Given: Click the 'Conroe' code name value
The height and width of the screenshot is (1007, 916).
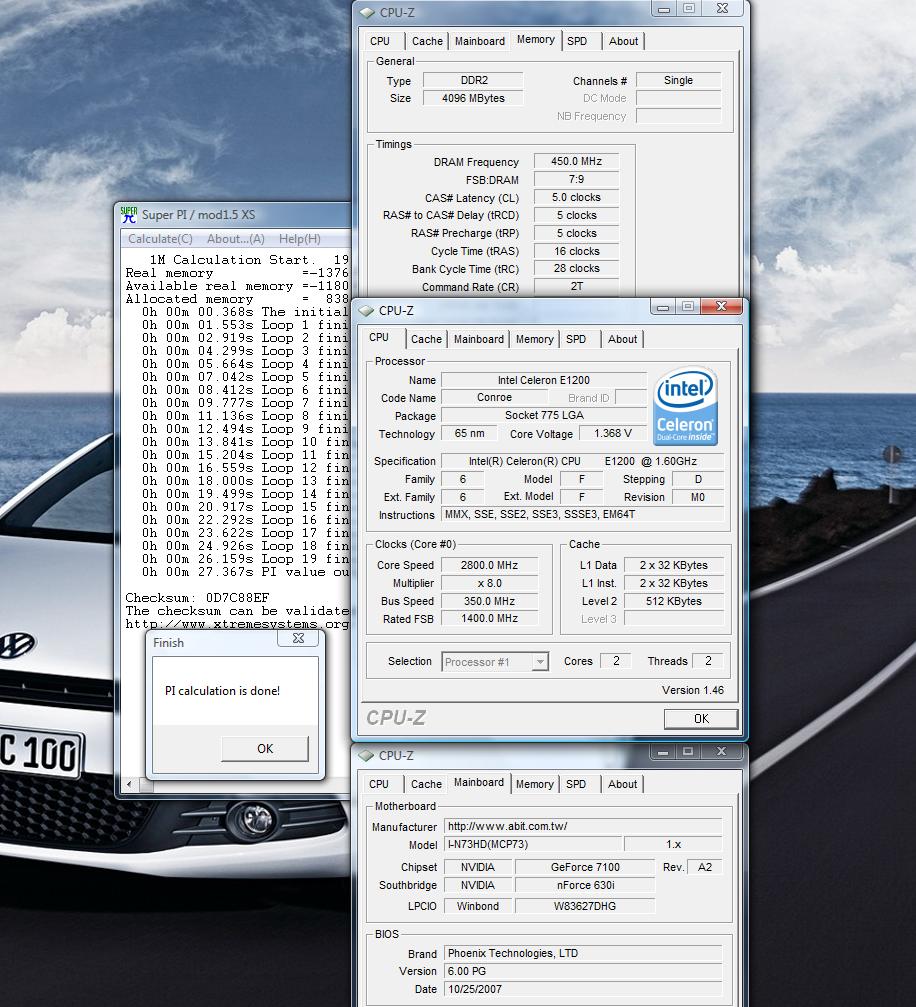Looking at the screenshot, I should point(495,398).
